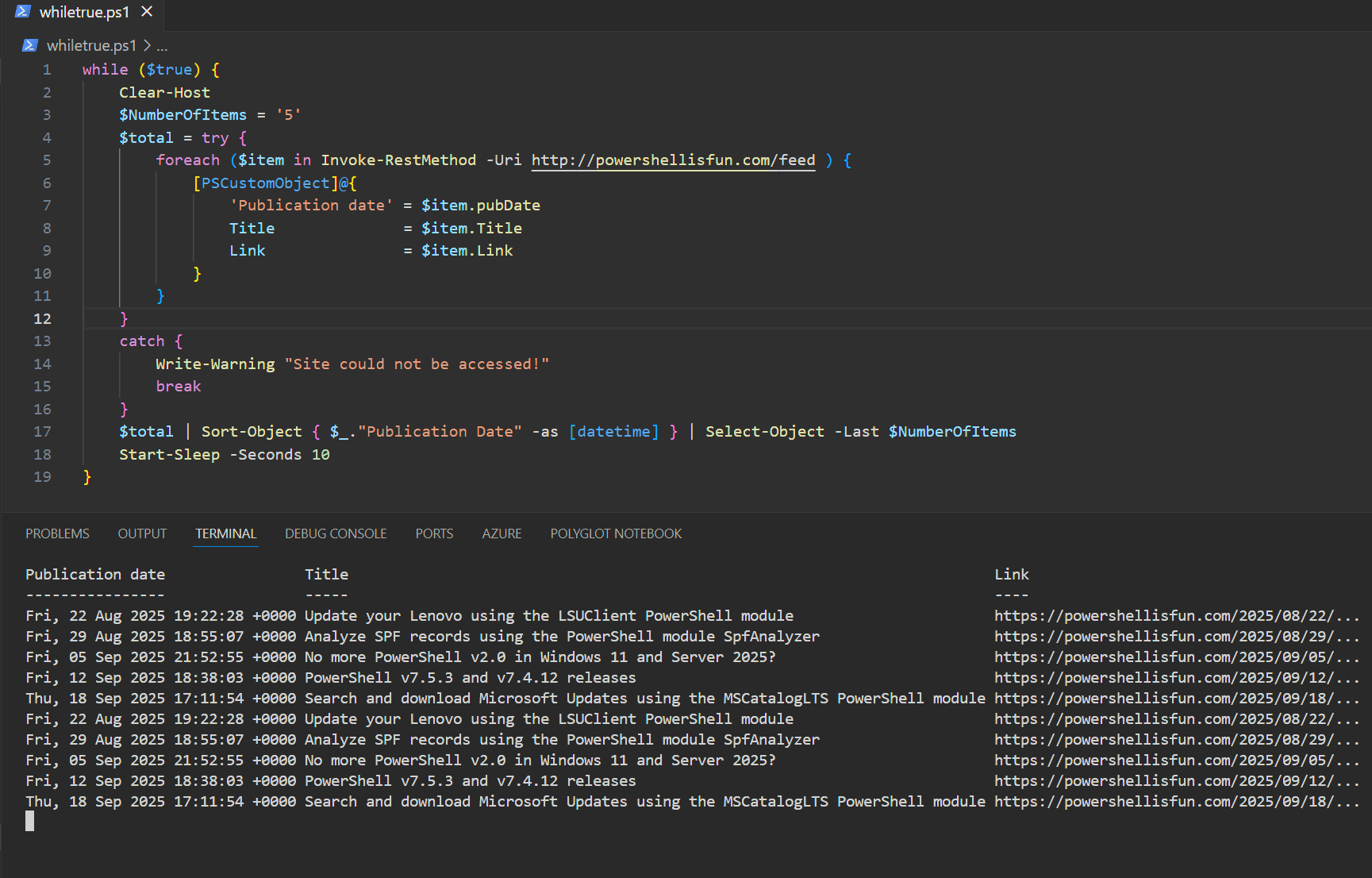Click the $true variable in the while condition
Screen dimensions: 1372x878
[x=169, y=70]
